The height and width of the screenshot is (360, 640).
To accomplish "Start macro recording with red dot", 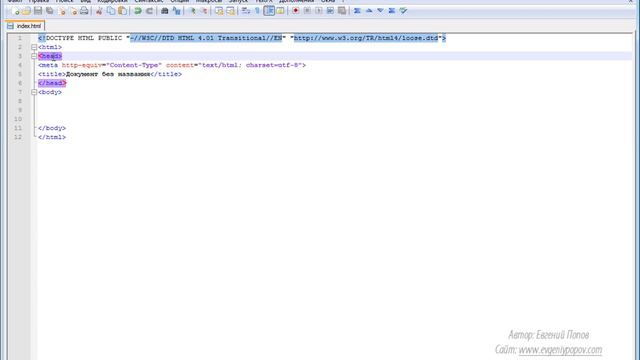I will pos(296,11).
